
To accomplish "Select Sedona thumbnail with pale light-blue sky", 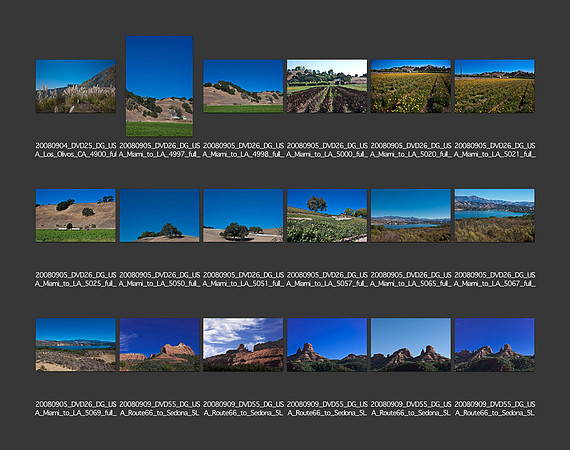I will coord(411,345).
